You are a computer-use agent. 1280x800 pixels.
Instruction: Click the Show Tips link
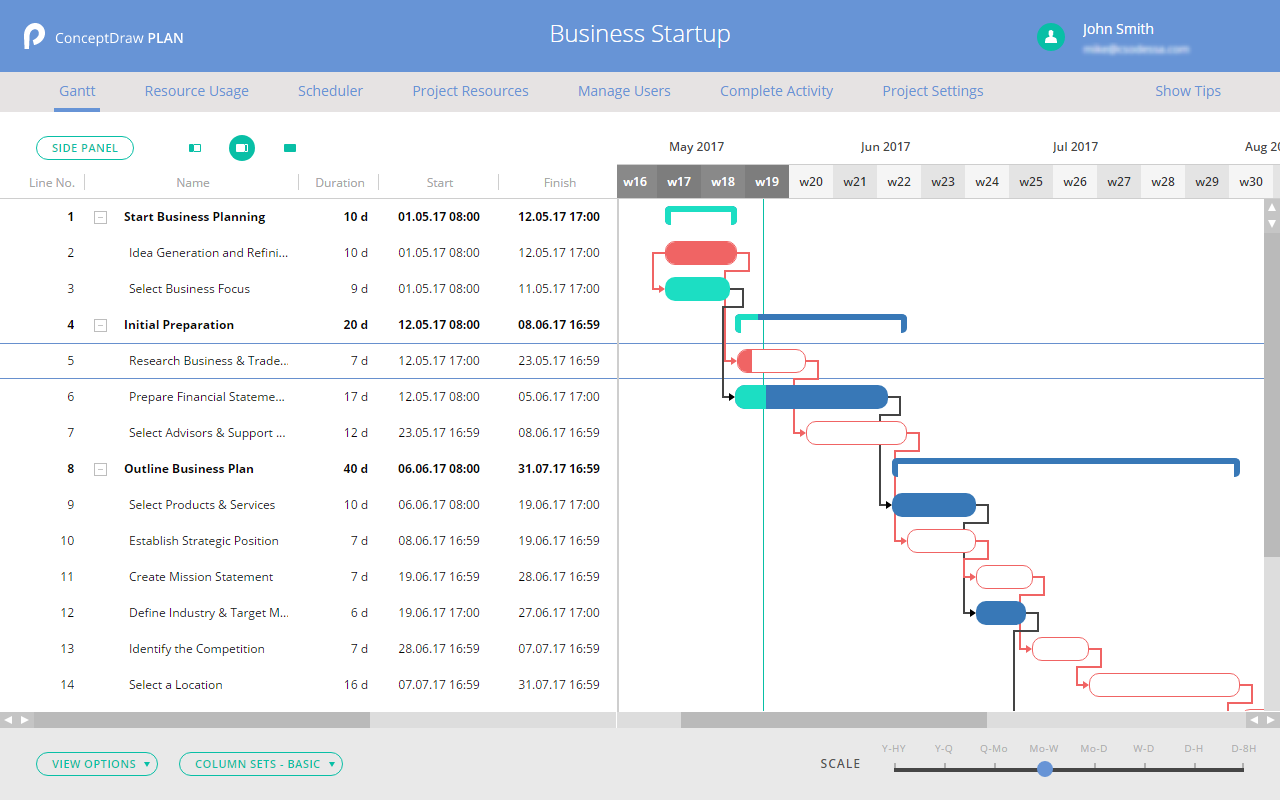tap(1188, 91)
